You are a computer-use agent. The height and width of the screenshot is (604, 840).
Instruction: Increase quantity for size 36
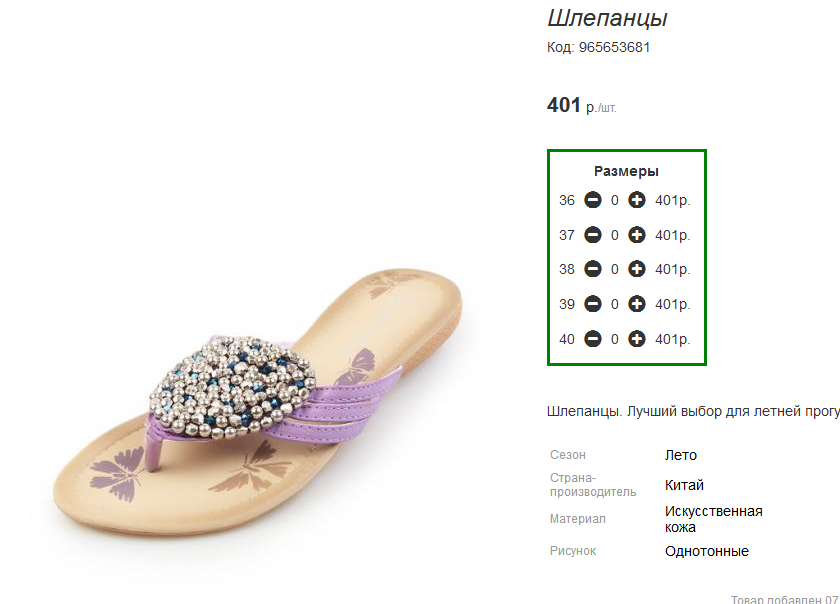coord(636,200)
